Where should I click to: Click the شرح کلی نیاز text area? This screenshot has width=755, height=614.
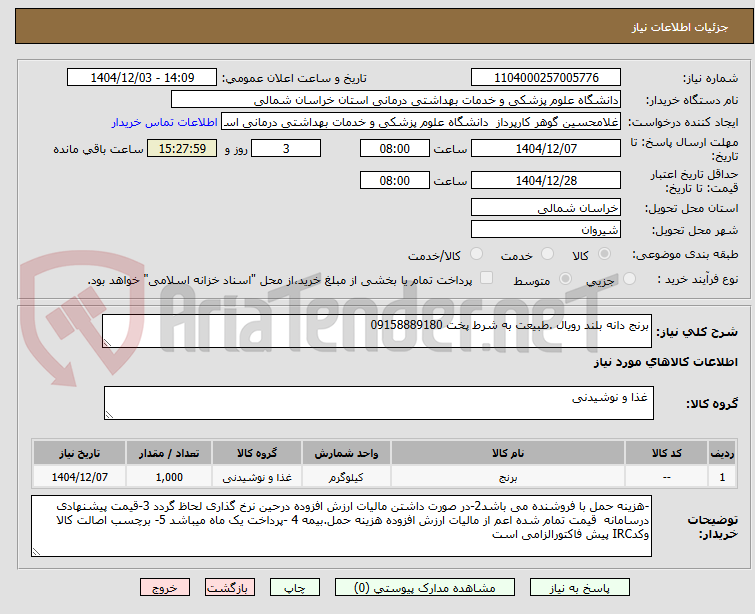click(x=377, y=331)
